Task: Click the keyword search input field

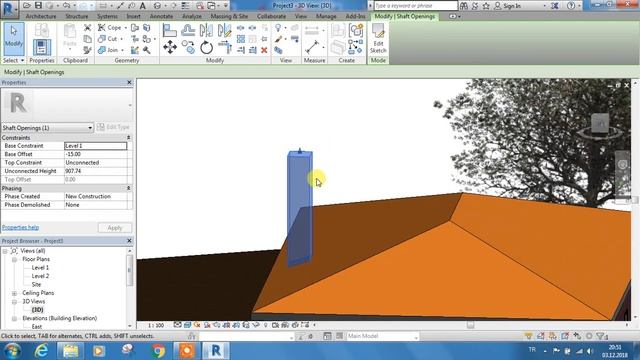Action: click(x=416, y=6)
